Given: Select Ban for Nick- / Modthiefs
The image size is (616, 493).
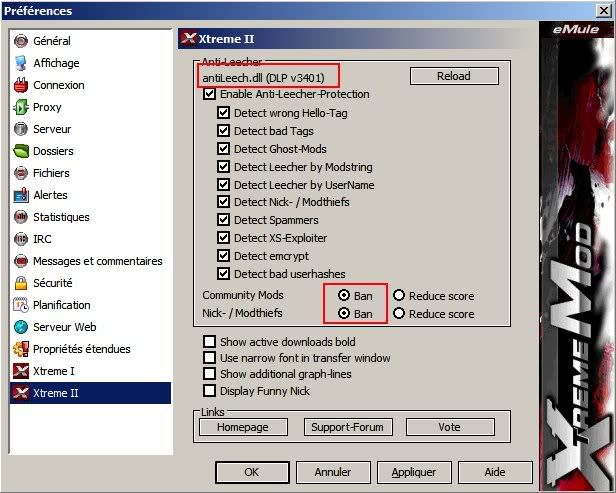Looking at the screenshot, I should (344, 313).
